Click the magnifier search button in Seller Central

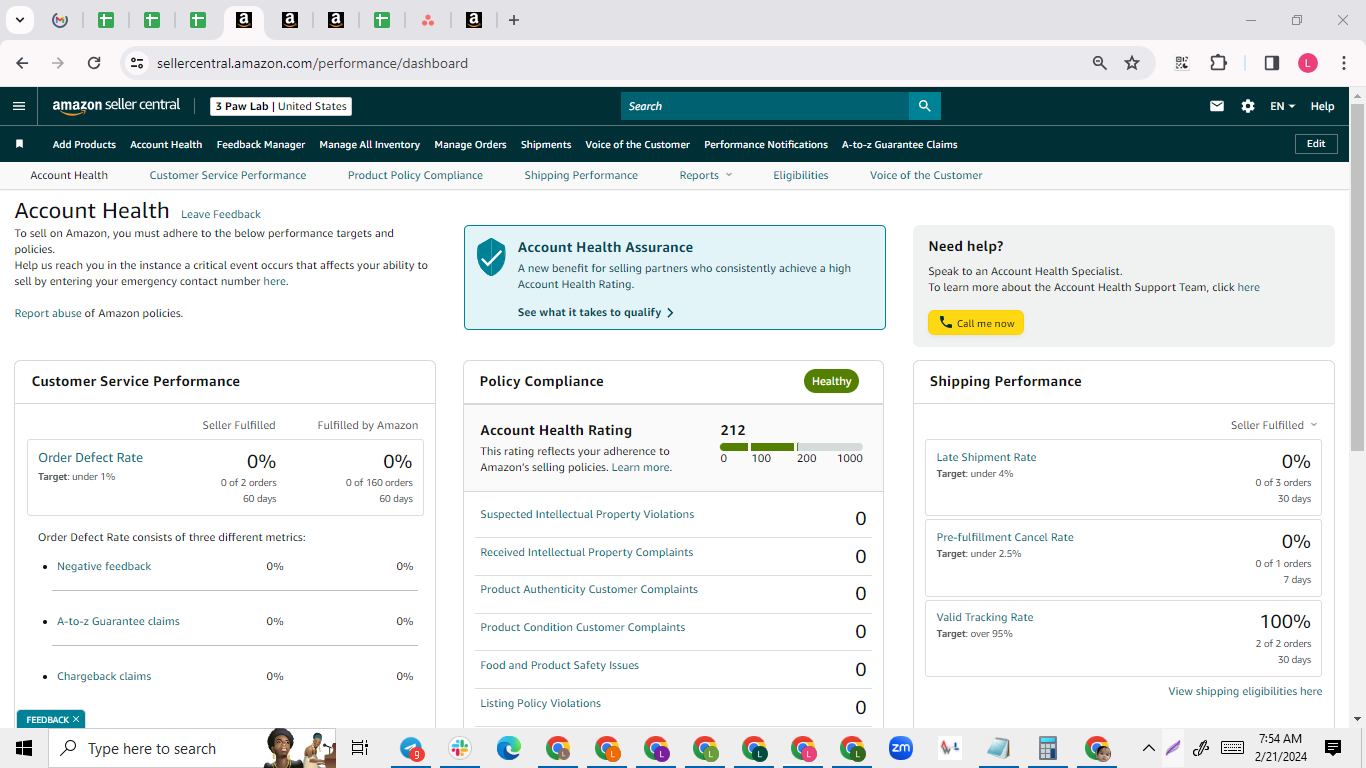(x=925, y=106)
